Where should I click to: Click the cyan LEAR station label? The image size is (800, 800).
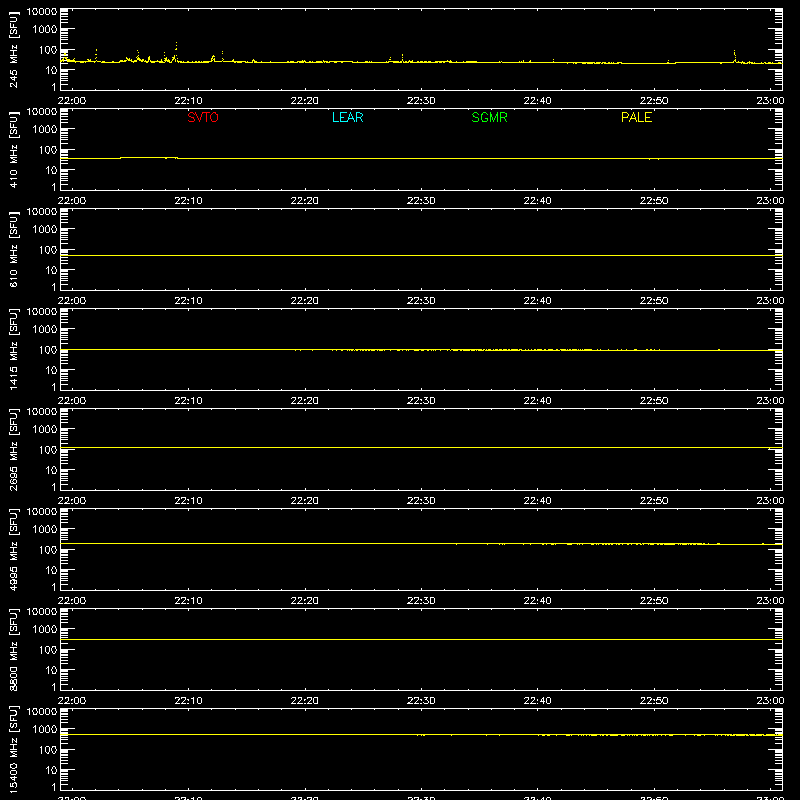point(347,117)
